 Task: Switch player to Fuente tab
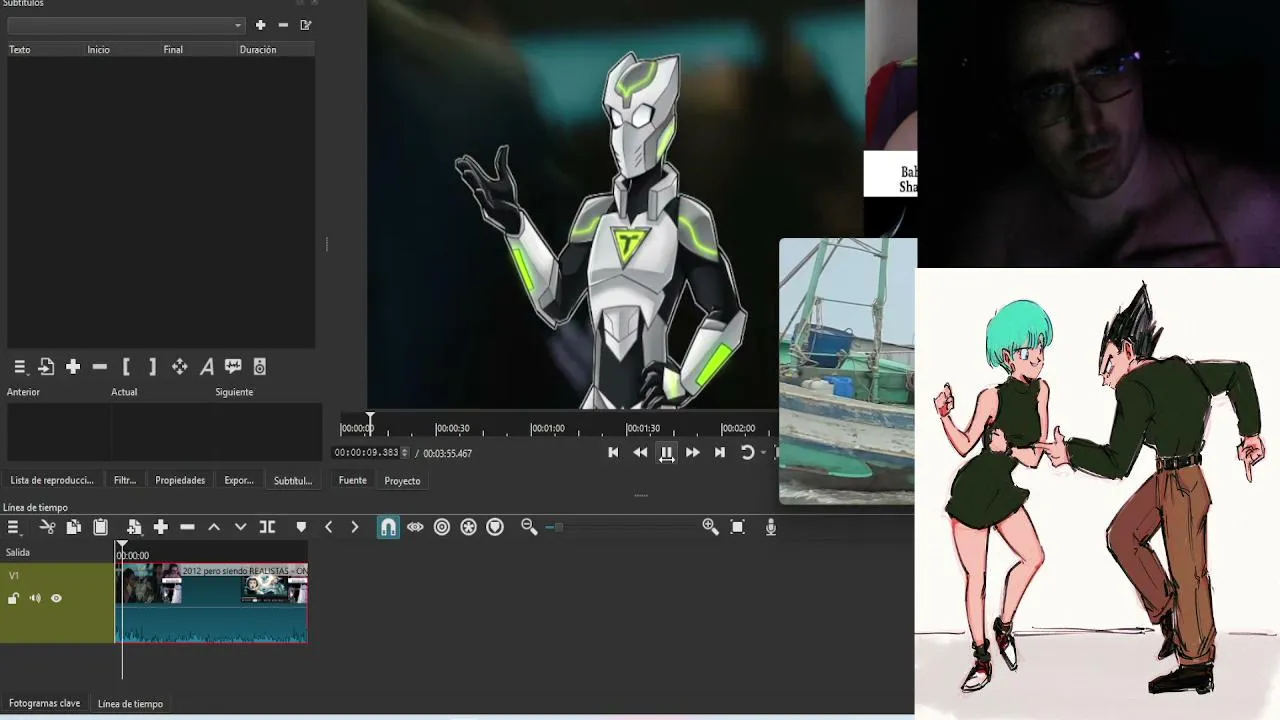(x=353, y=480)
